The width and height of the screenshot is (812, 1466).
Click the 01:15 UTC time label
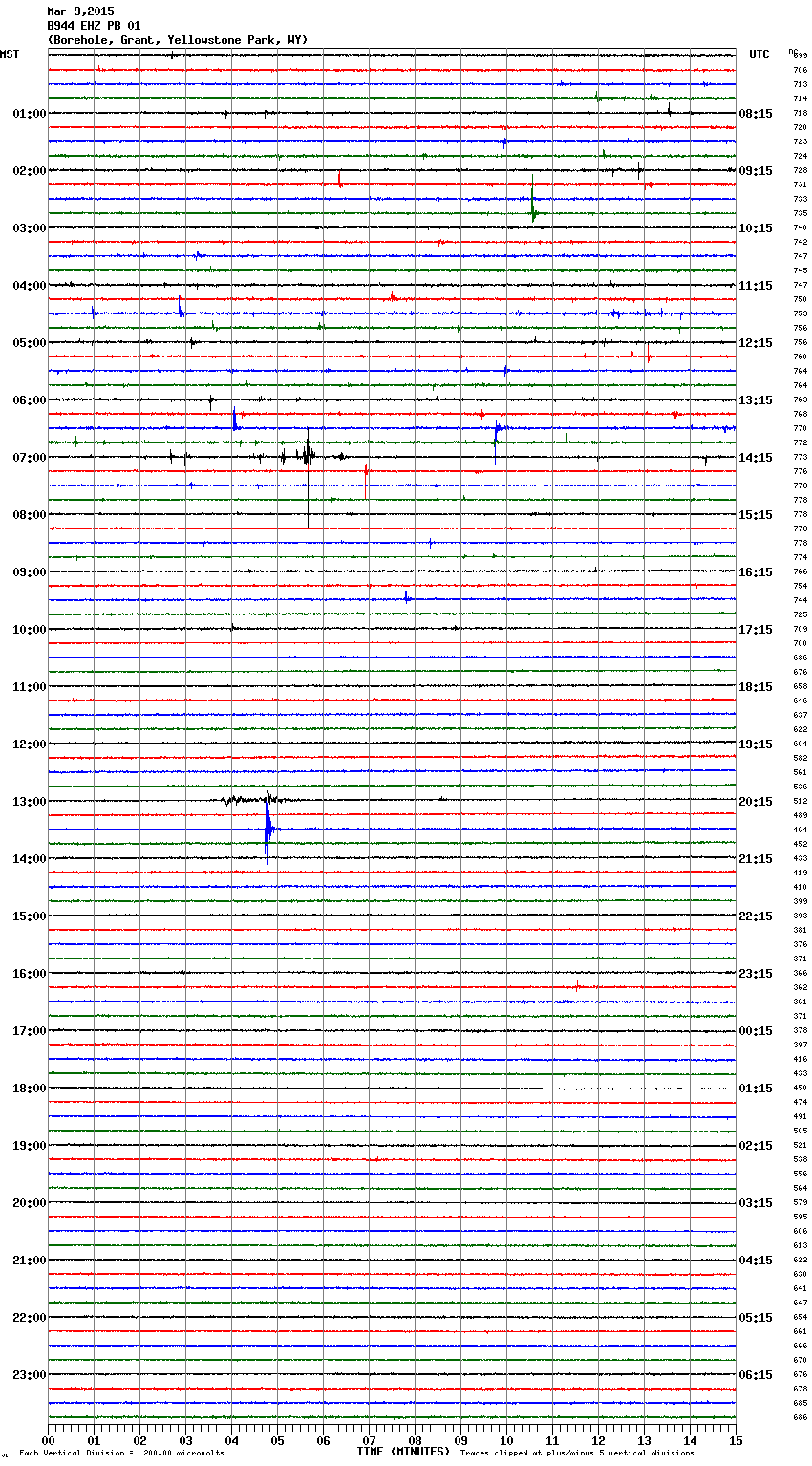coord(756,1089)
